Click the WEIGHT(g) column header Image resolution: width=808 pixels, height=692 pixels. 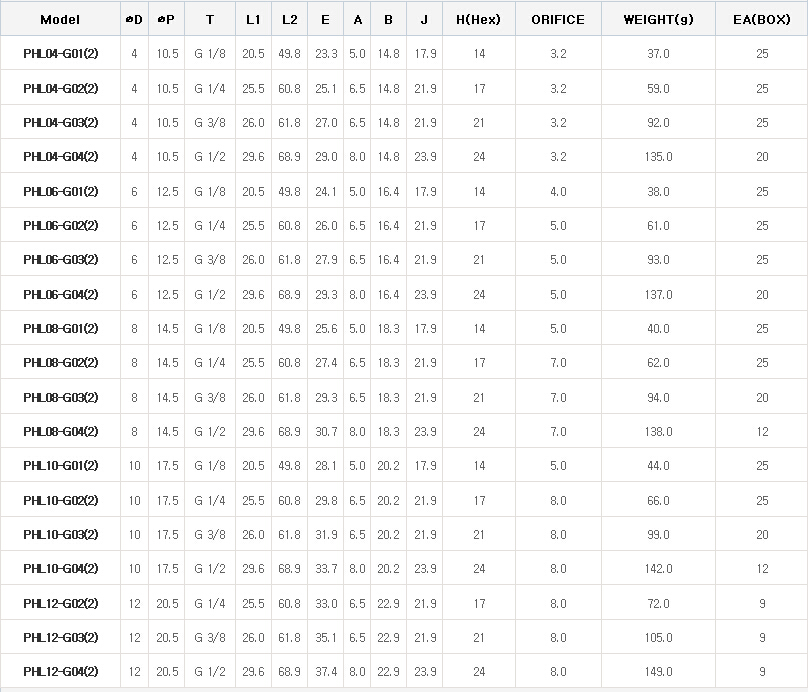click(x=657, y=20)
